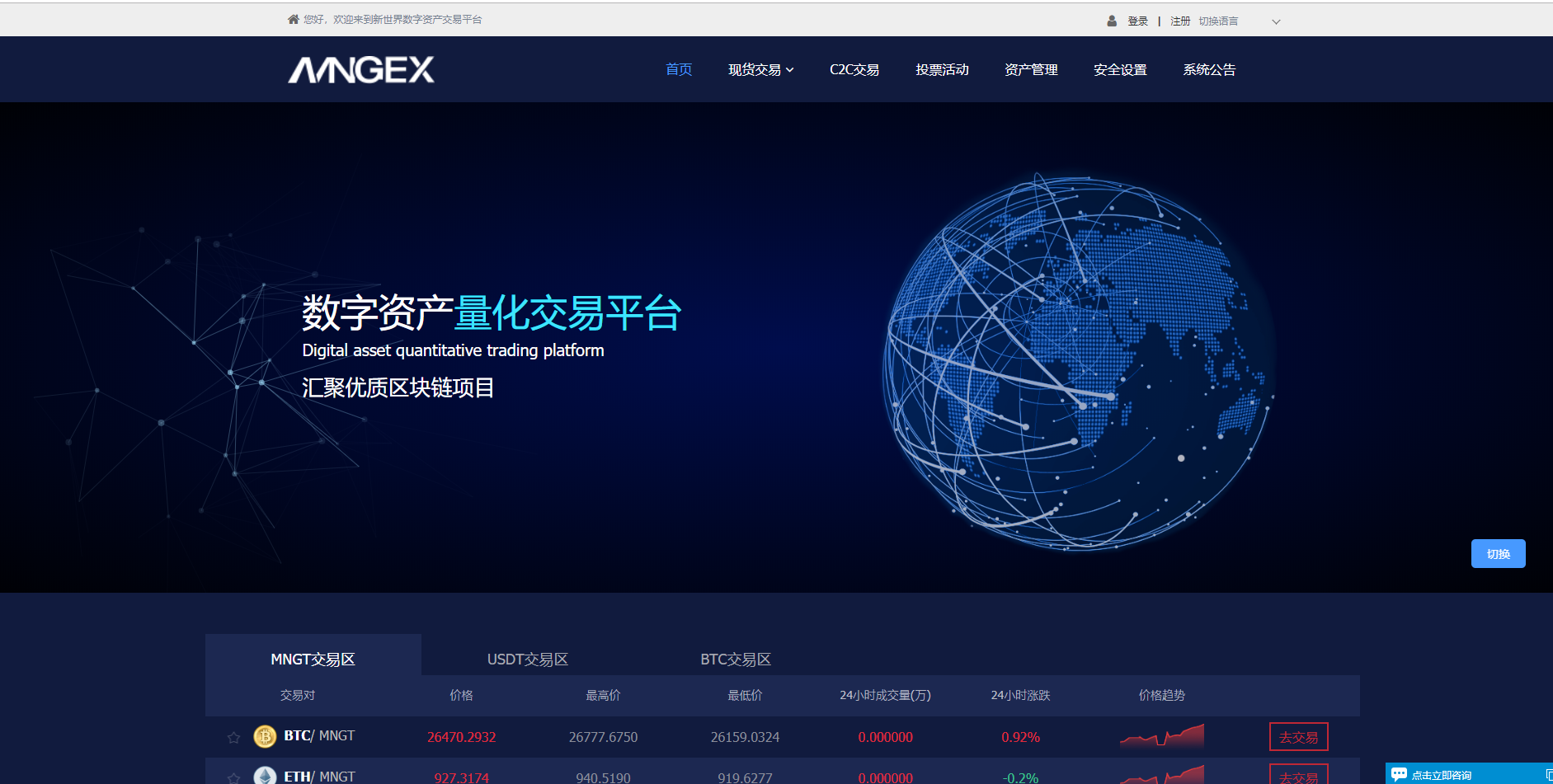Click the Bitcoin coin icon in BTC/MNGT row
Screen dimensions: 1553x784
[x=264, y=736]
